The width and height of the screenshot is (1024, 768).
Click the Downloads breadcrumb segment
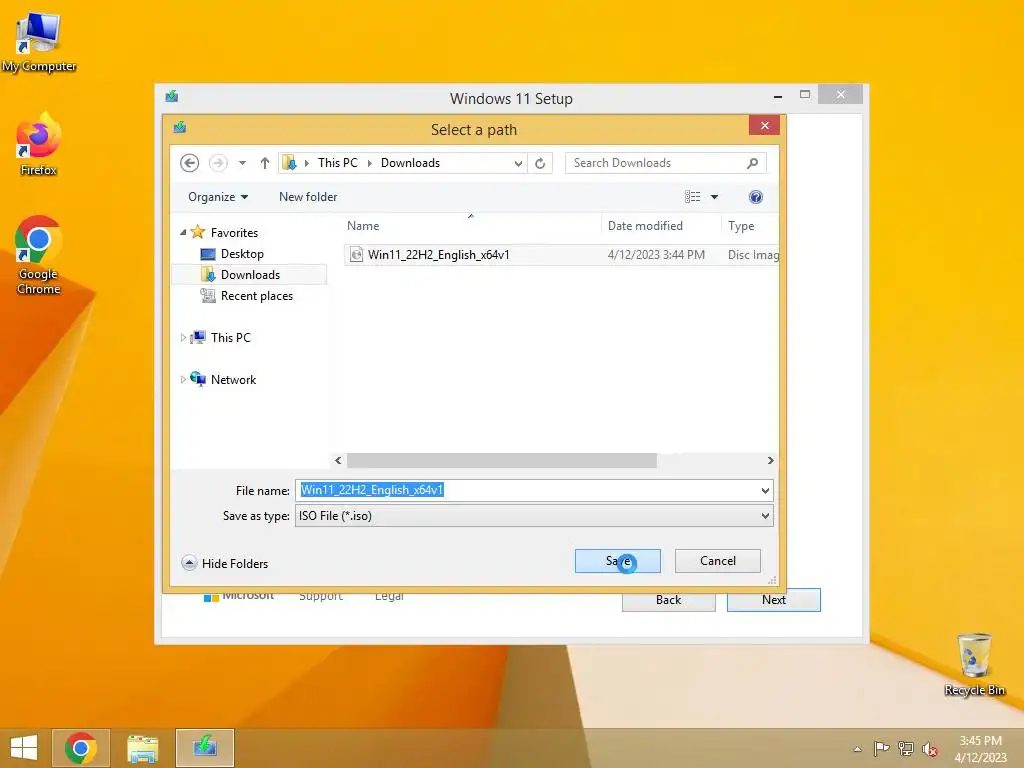[410, 163]
